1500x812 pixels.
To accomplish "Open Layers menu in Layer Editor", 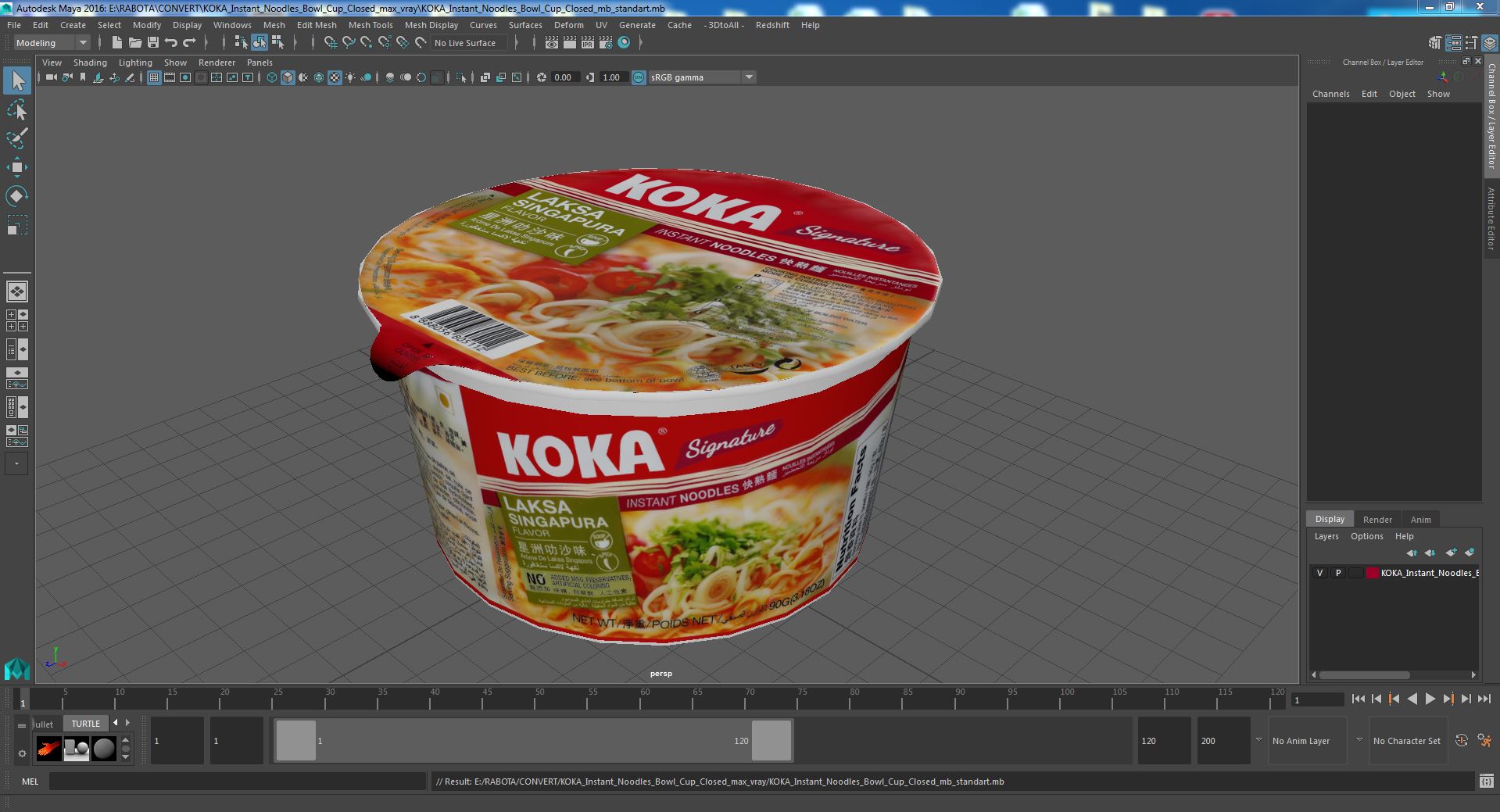I will pyautogui.click(x=1326, y=536).
